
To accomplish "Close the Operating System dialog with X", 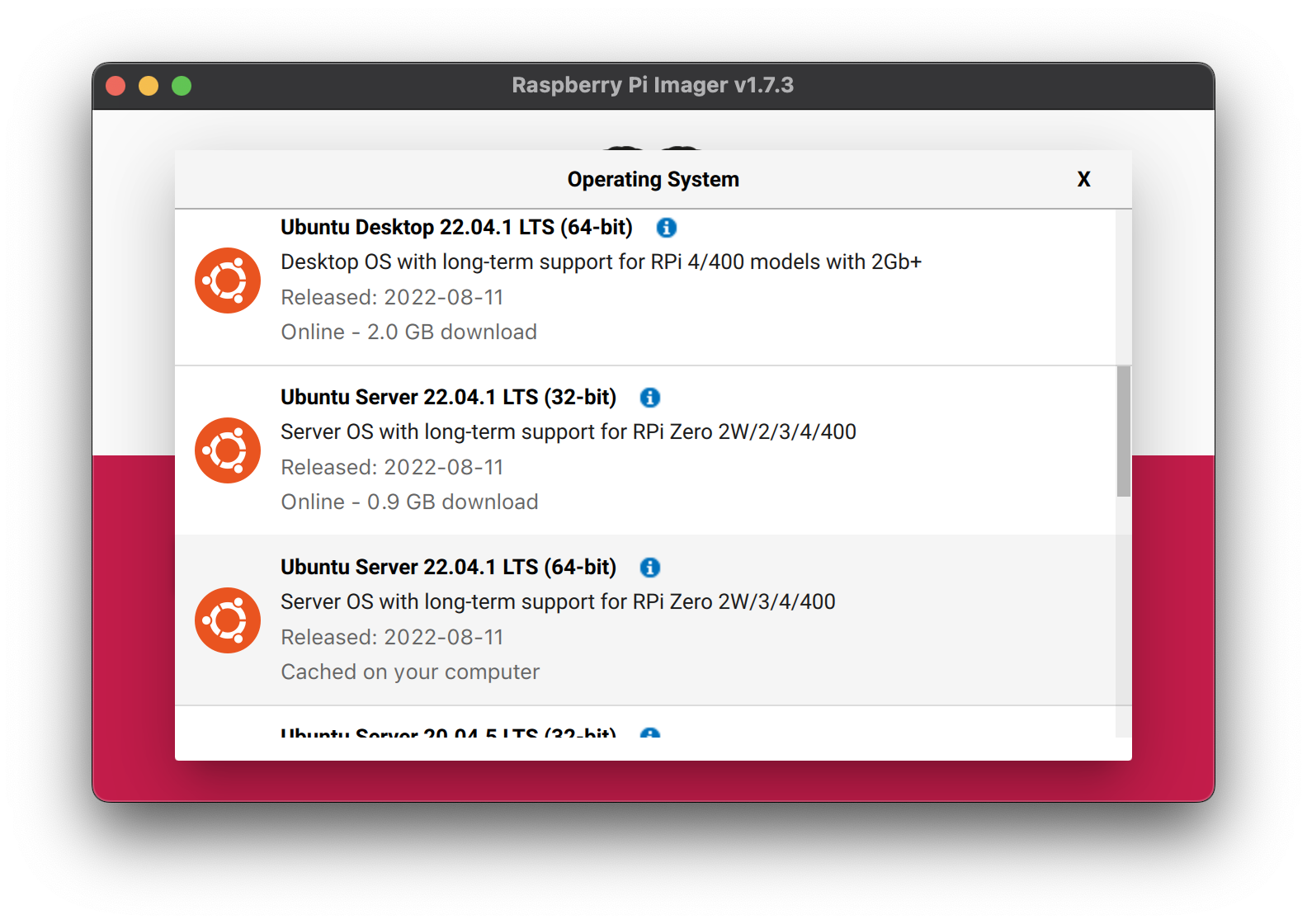I will coord(1083,179).
